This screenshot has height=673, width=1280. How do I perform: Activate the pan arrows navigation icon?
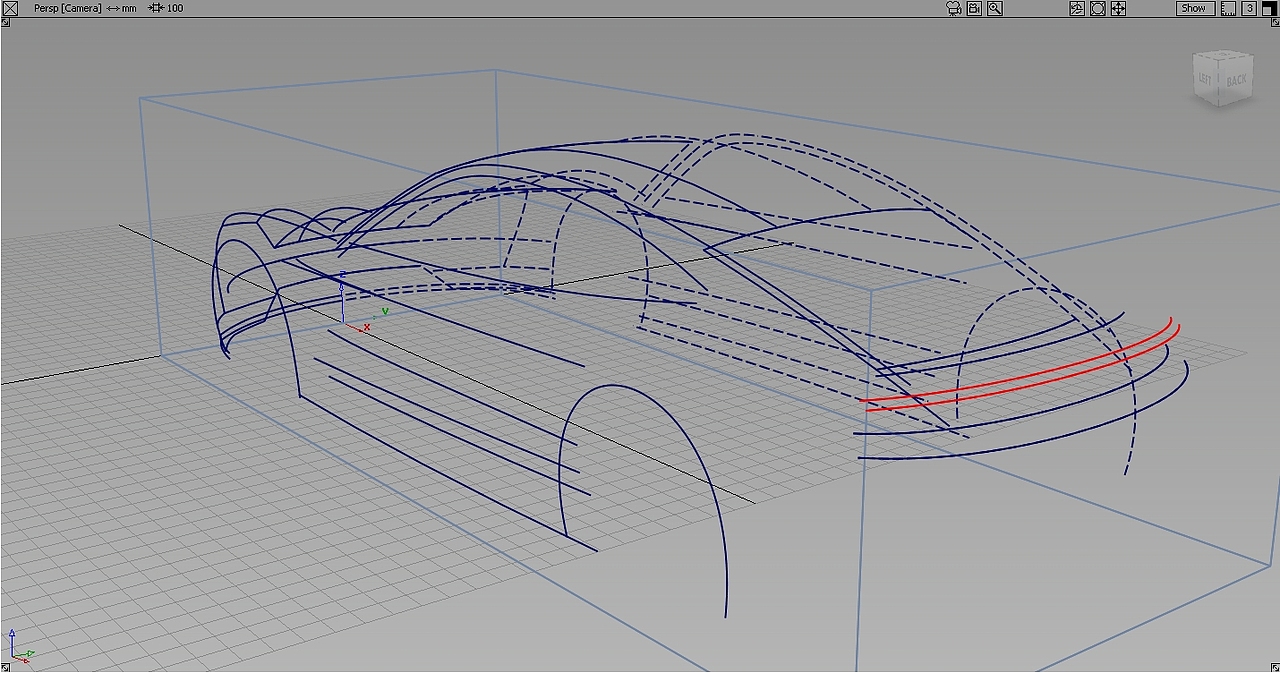(1118, 8)
